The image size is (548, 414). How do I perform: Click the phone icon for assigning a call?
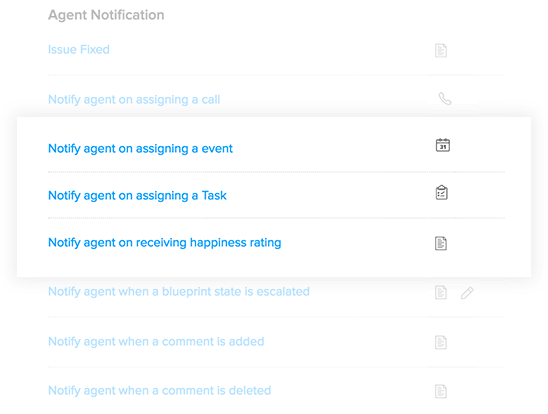(445, 99)
